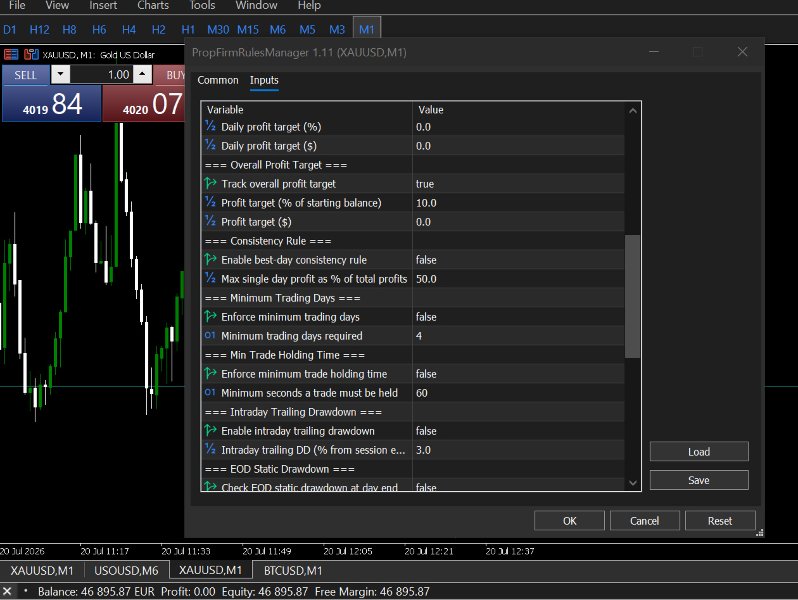Select Daily profit target (%) value 0.0
The image size is (798, 600).
[x=519, y=127]
